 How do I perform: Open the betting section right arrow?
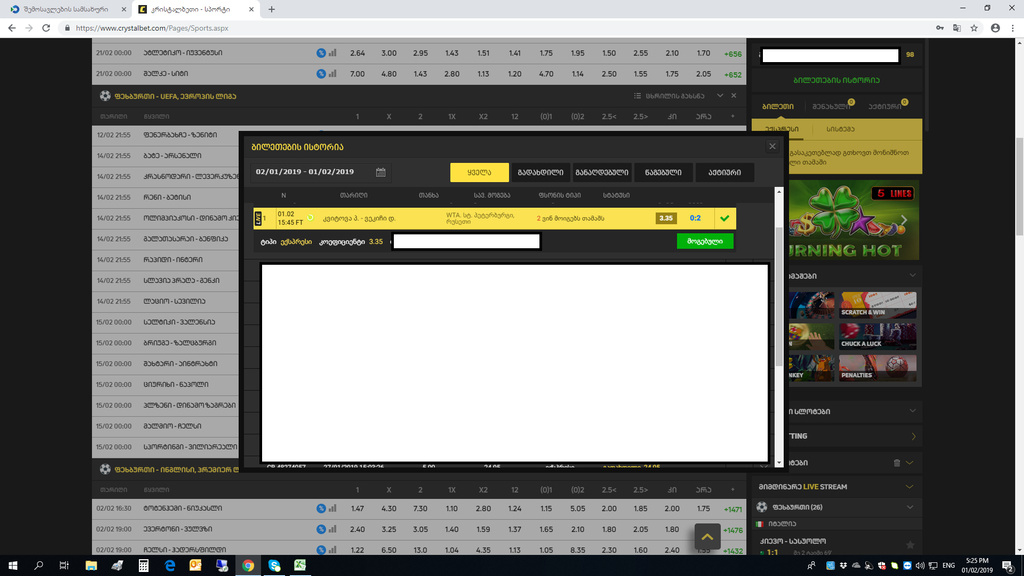click(x=913, y=436)
